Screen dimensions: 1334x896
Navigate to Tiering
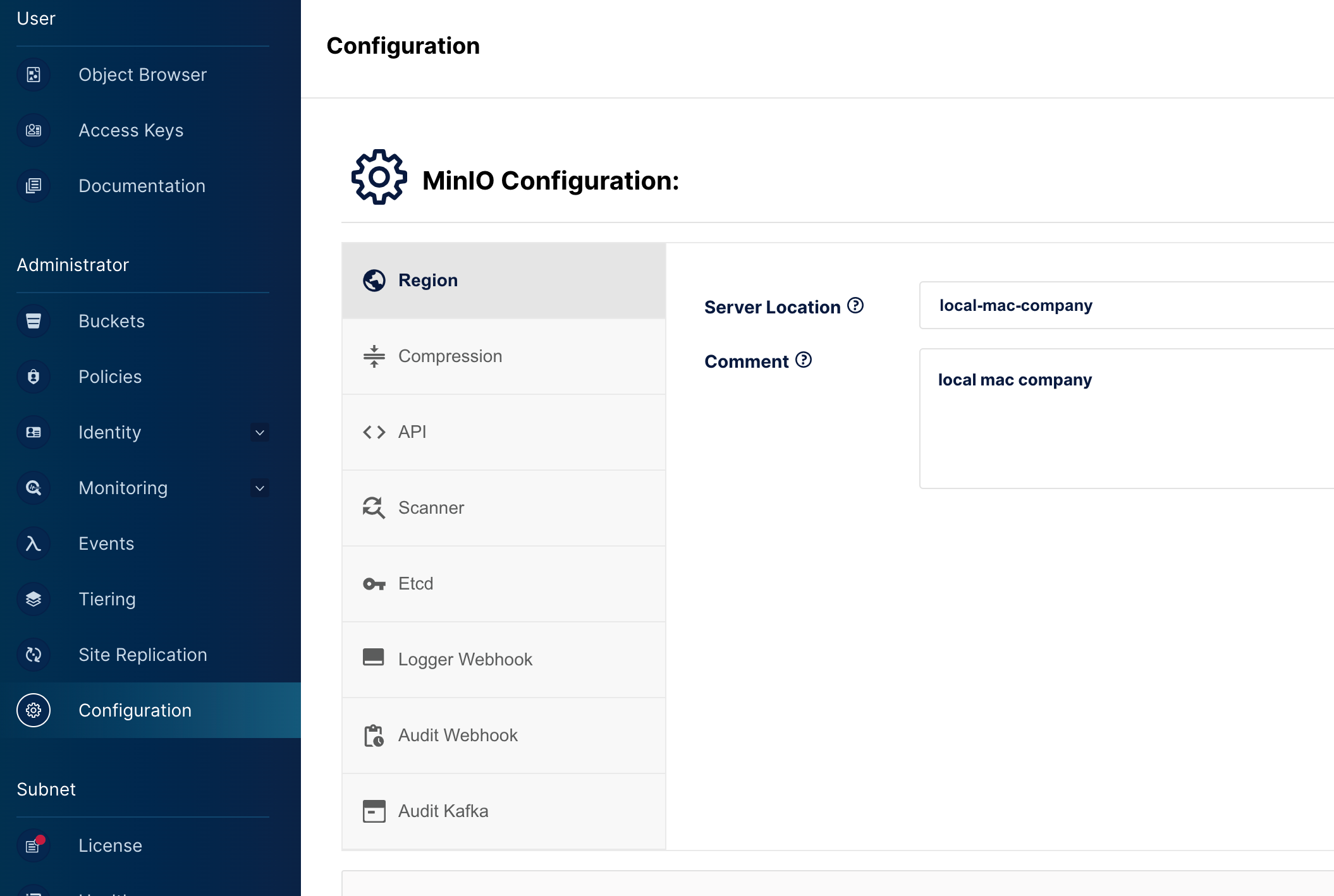(x=150, y=599)
